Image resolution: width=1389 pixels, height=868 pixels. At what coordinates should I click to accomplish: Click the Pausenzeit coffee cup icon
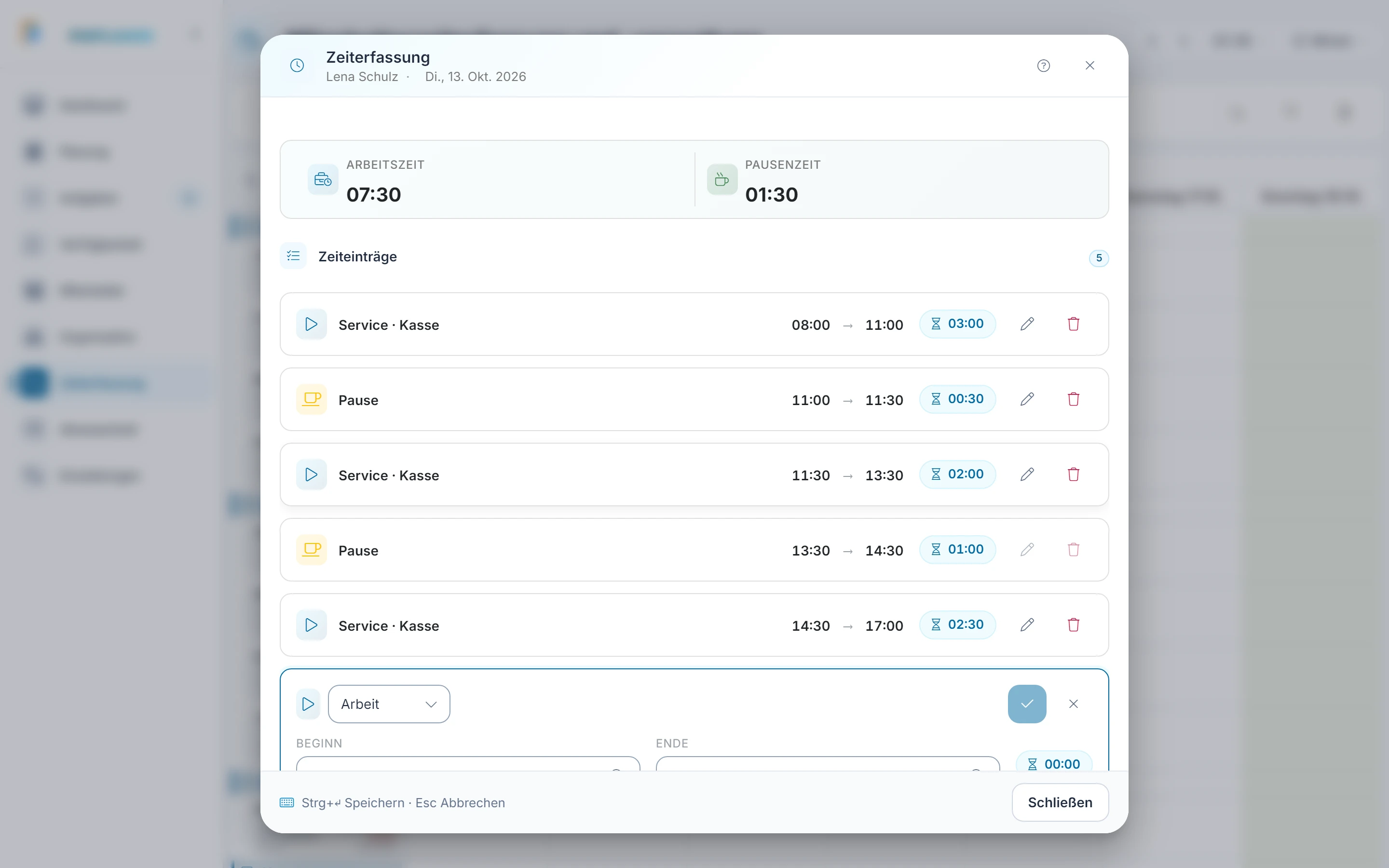pyautogui.click(x=722, y=180)
